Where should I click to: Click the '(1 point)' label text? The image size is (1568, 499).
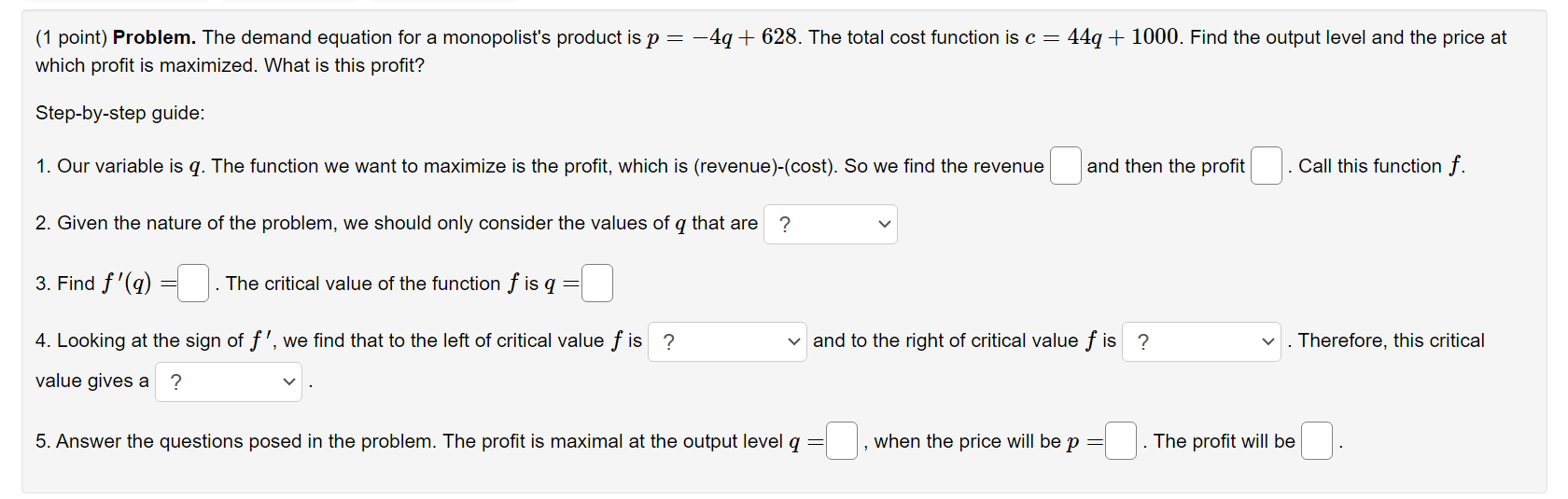(x=71, y=37)
